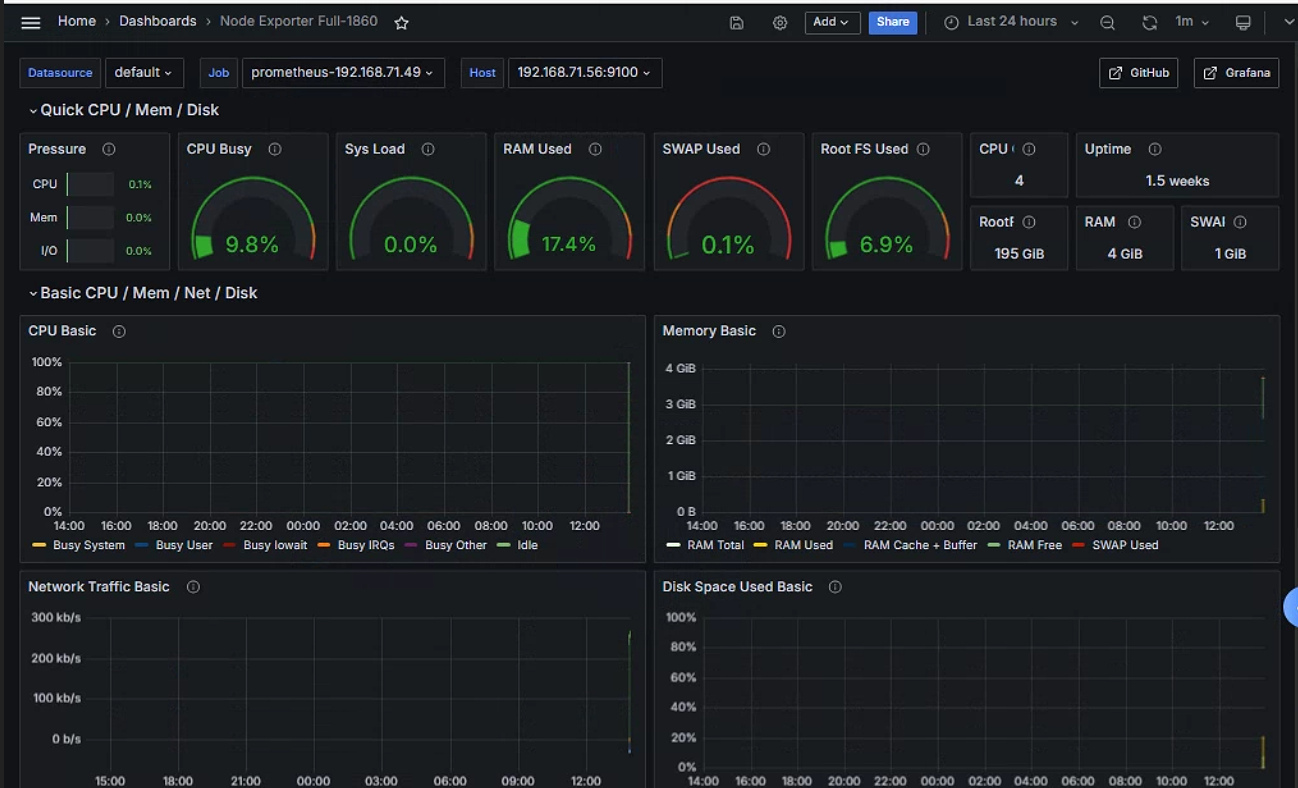Click the CPU Busy 9.8% gauge
Viewport: 1298px width, 788px height.
point(253,218)
